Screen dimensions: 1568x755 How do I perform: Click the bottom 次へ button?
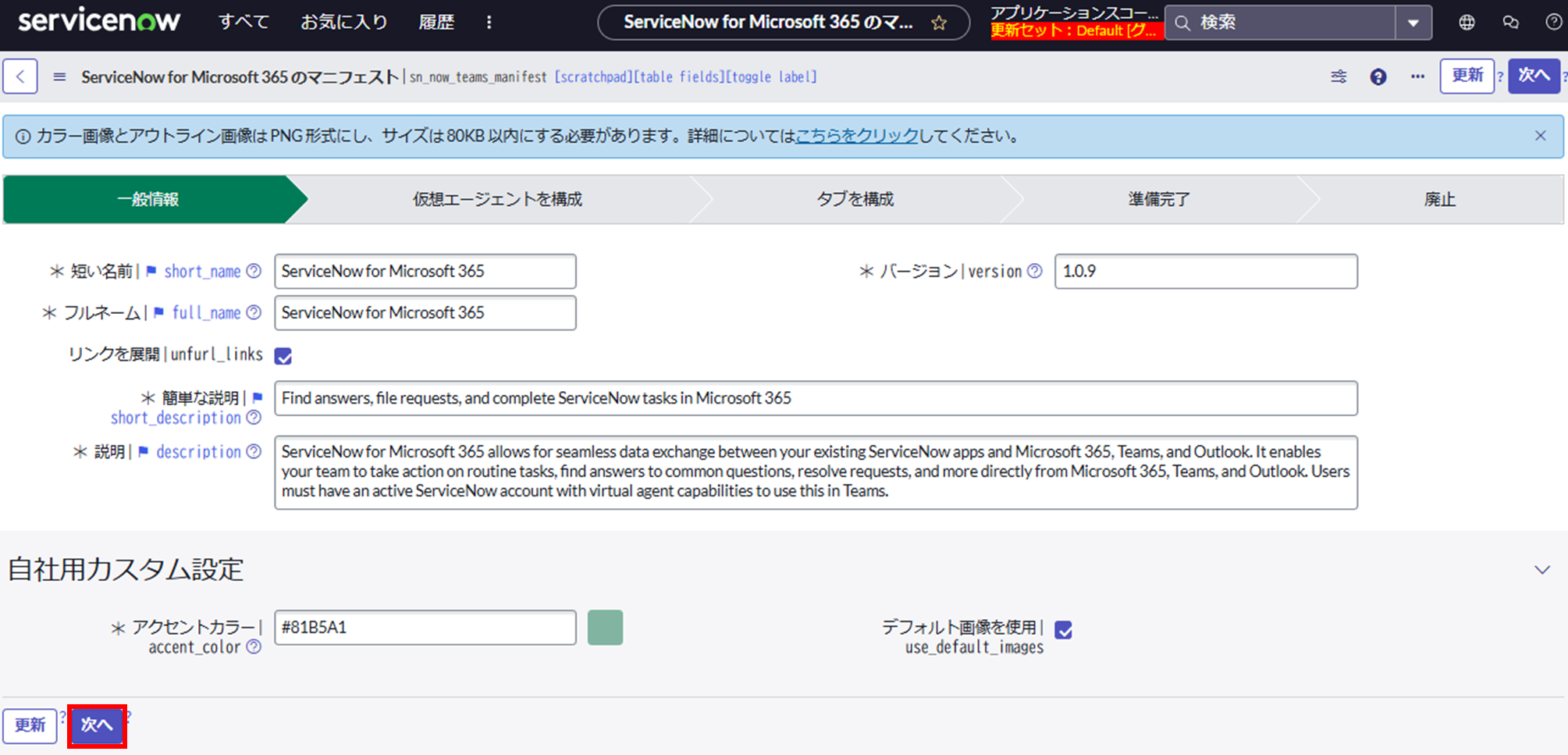coord(97,725)
